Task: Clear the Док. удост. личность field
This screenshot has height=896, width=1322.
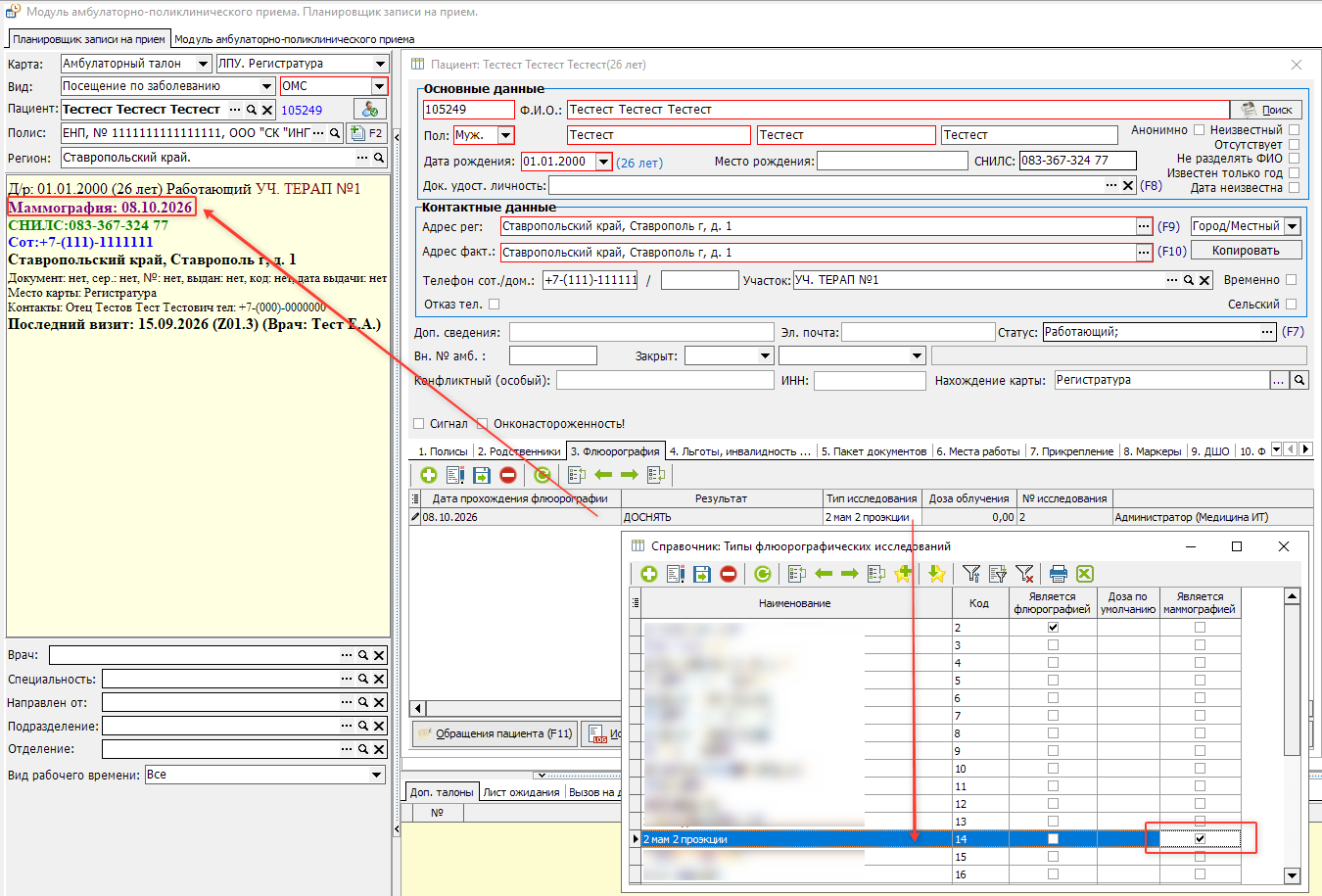Action: click(x=1128, y=185)
